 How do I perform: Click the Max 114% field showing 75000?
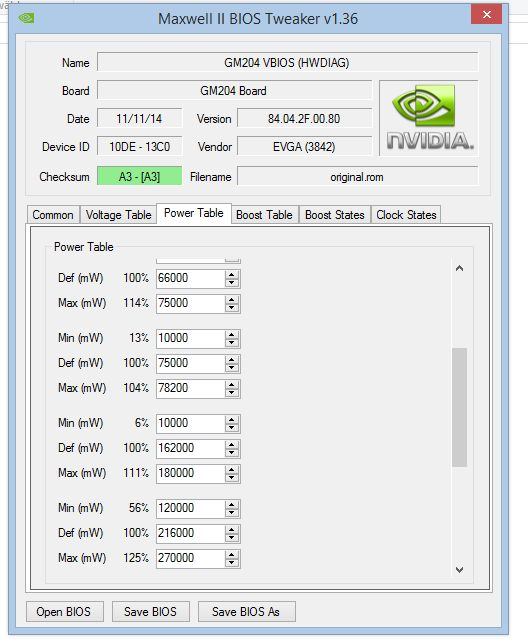coord(191,303)
